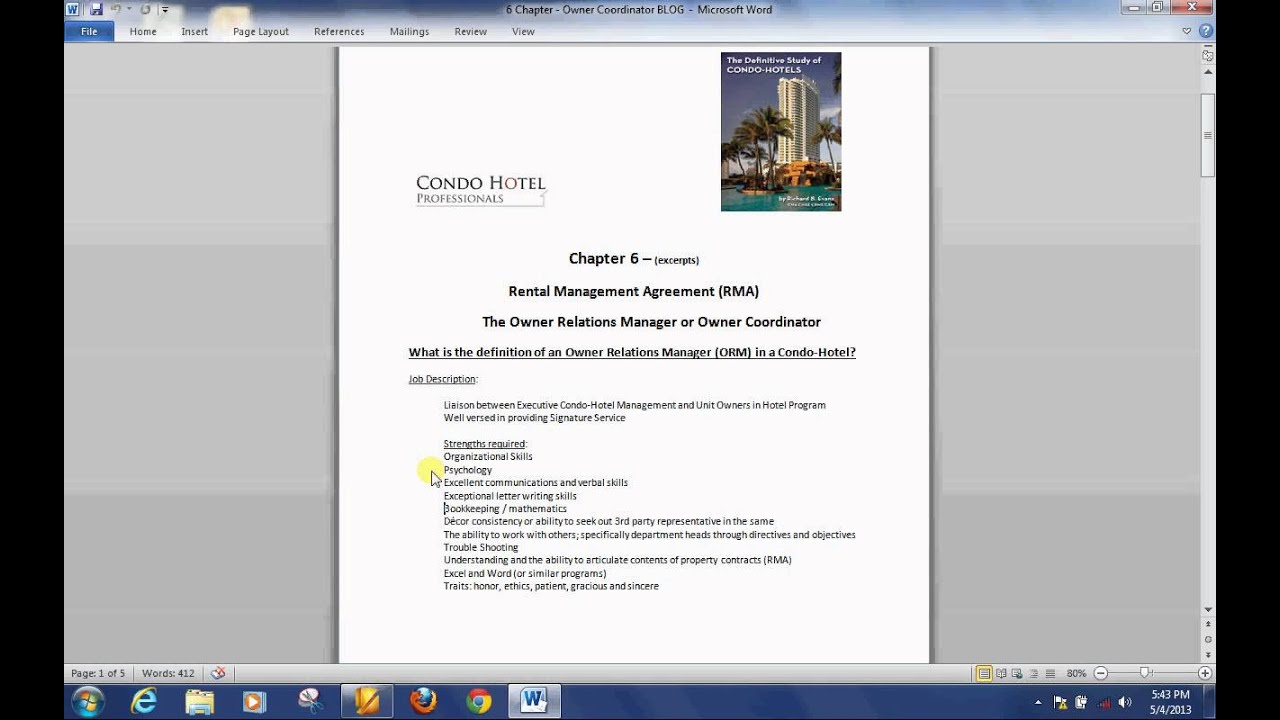Image resolution: width=1280 pixels, height=720 pixels.
Task: Open Microsoft Word Help
Action: 1205,31
